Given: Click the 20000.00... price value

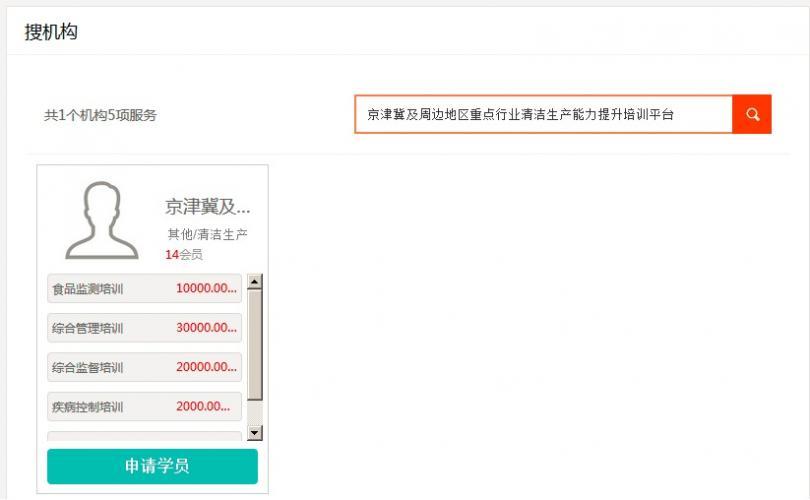Looking at the screenshot, I should pos(206,367).
